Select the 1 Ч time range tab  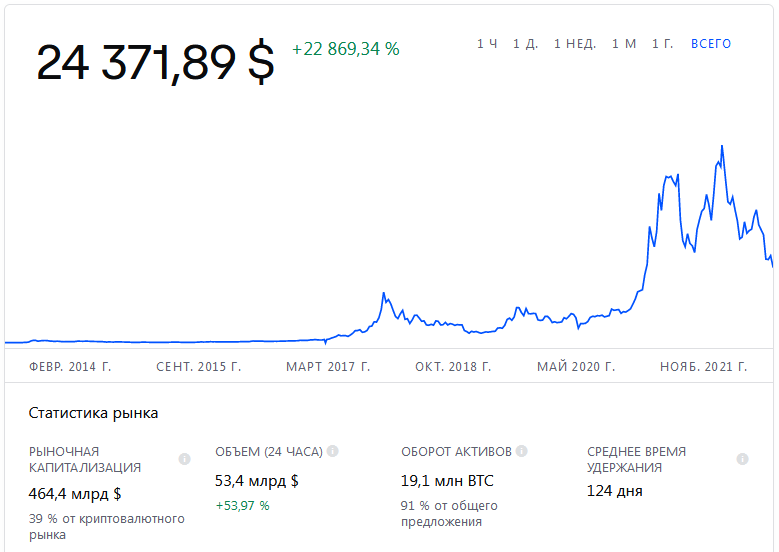coord(487,44)
